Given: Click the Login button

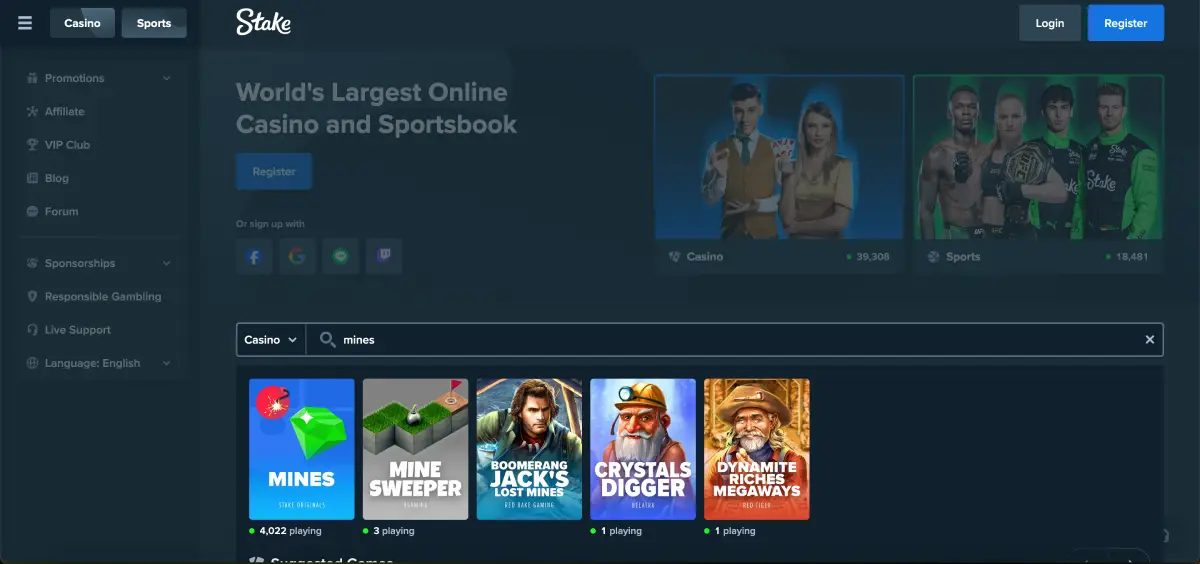Looking at the screenshot, I should point(1049,23).
